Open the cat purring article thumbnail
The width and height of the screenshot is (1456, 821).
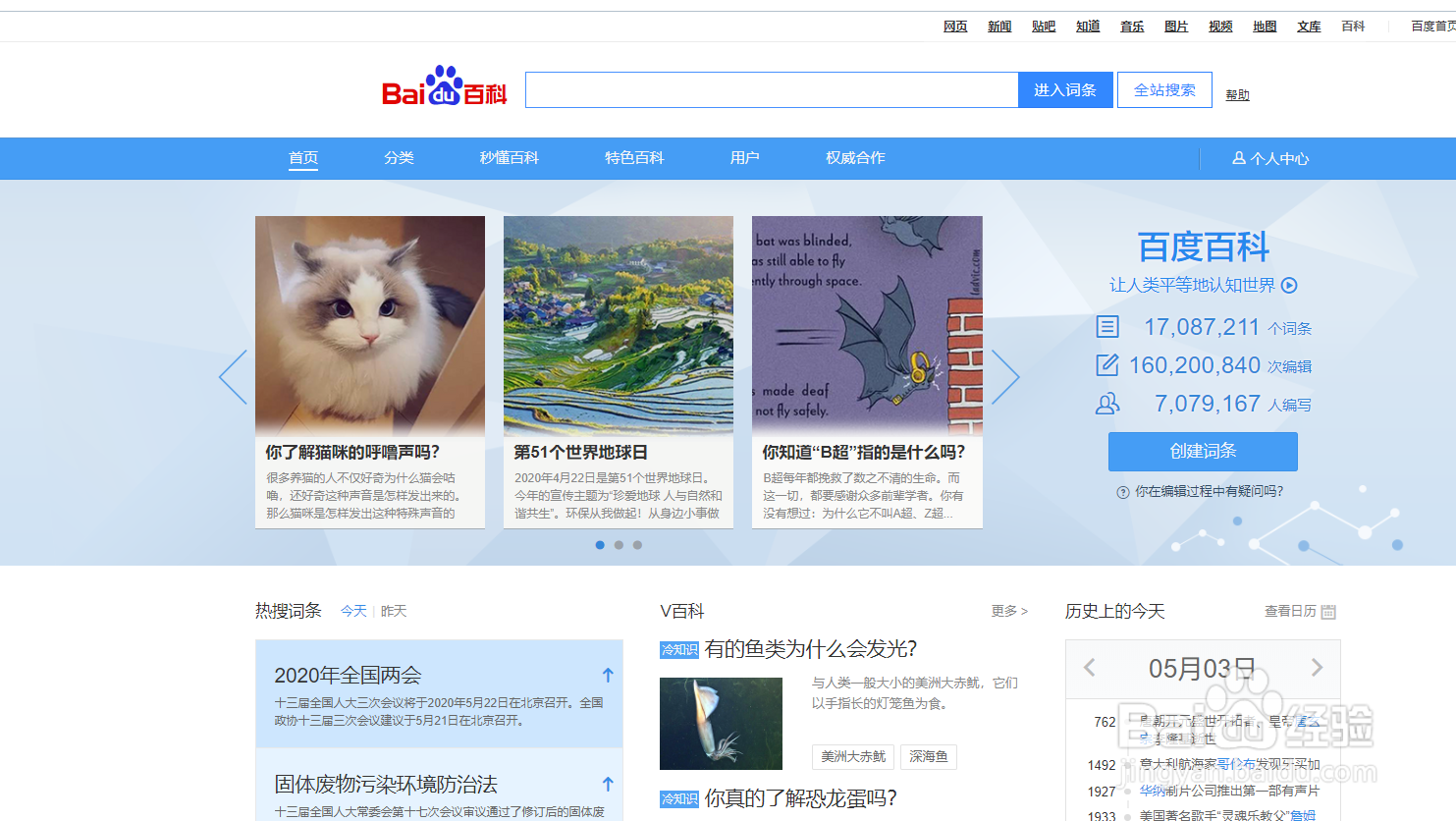[370, 325]
